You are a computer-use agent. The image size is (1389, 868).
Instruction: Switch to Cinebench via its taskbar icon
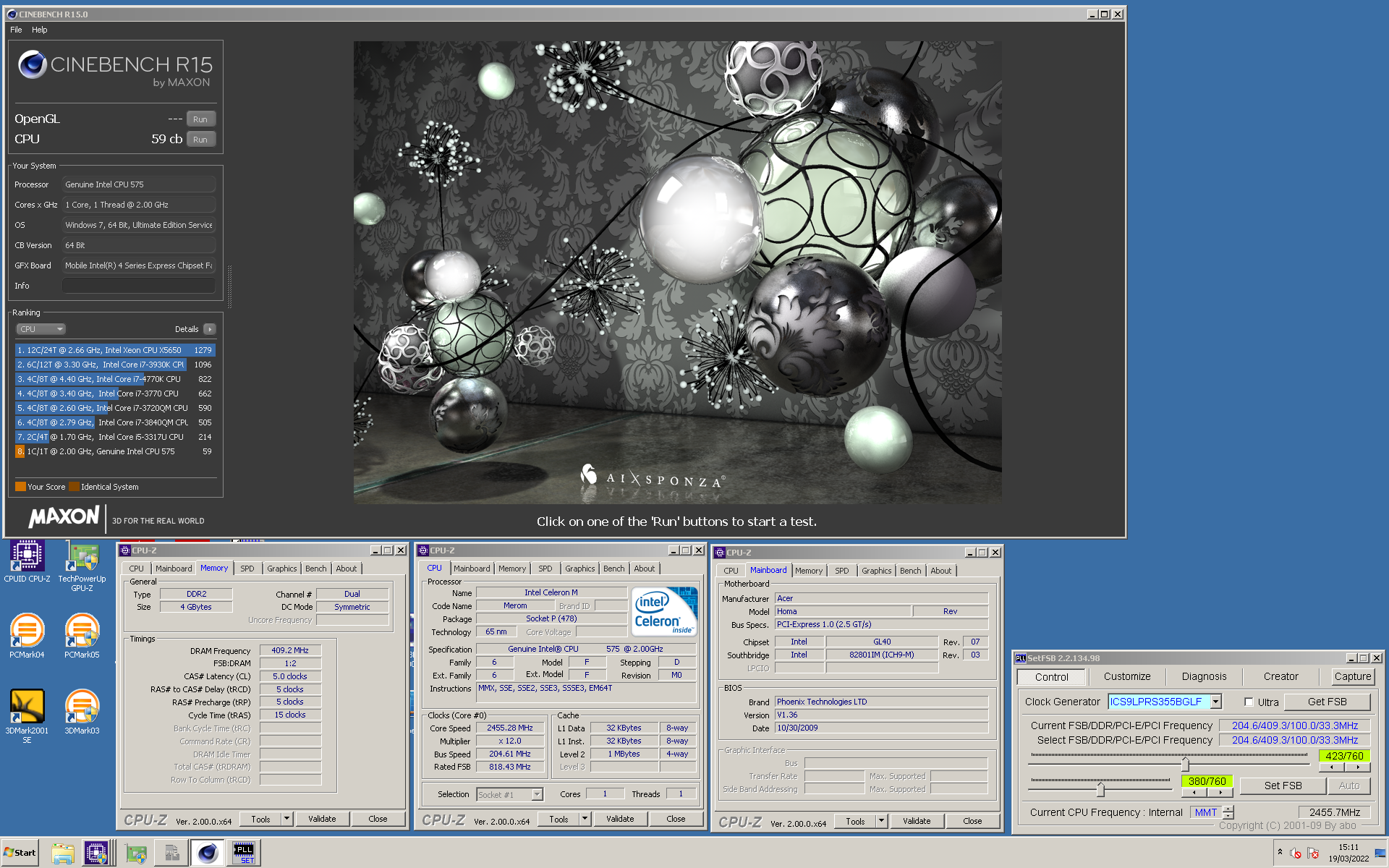tap(208, 854)
